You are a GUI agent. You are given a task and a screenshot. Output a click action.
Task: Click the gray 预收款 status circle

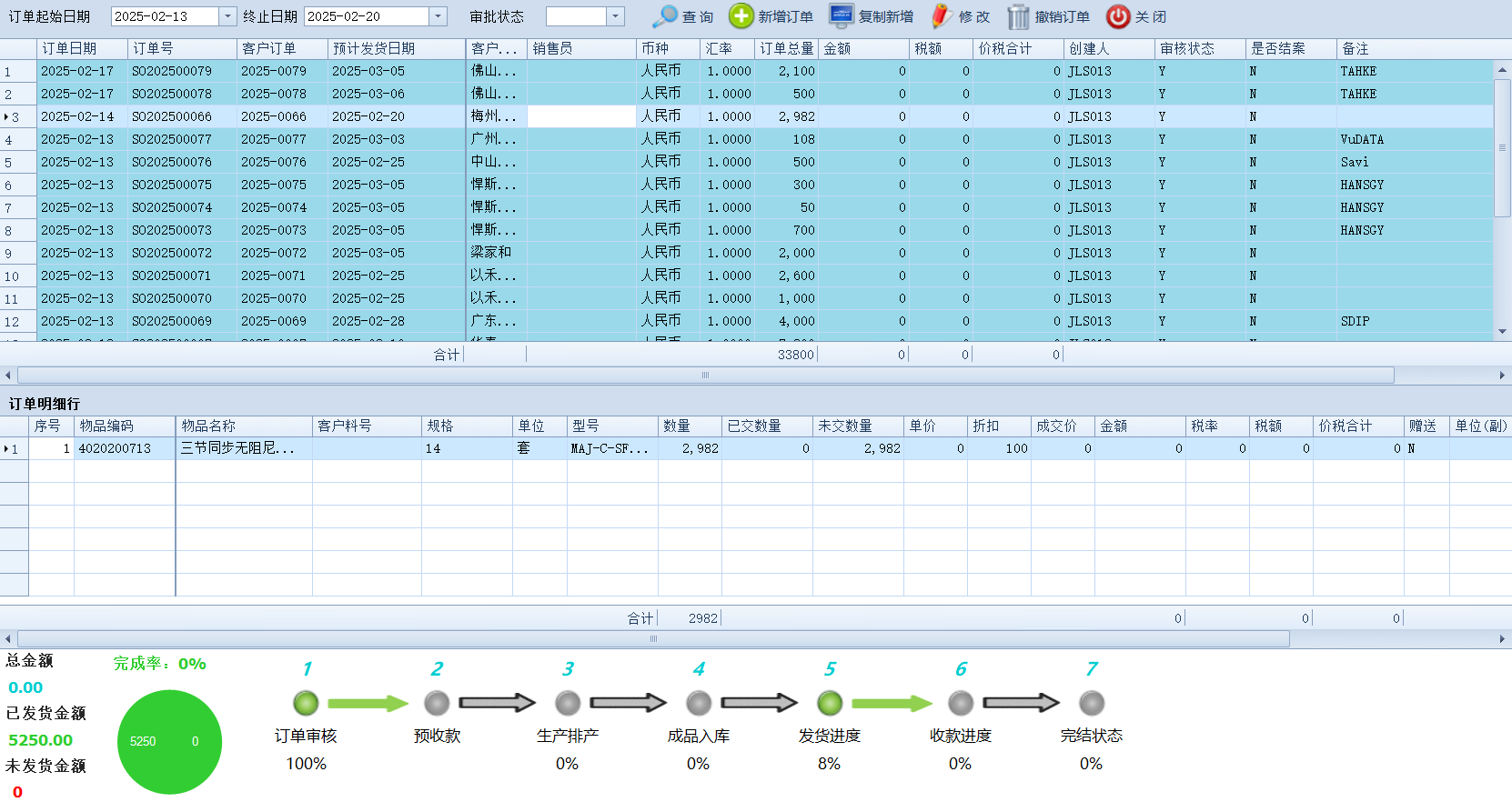pos(437,703)
